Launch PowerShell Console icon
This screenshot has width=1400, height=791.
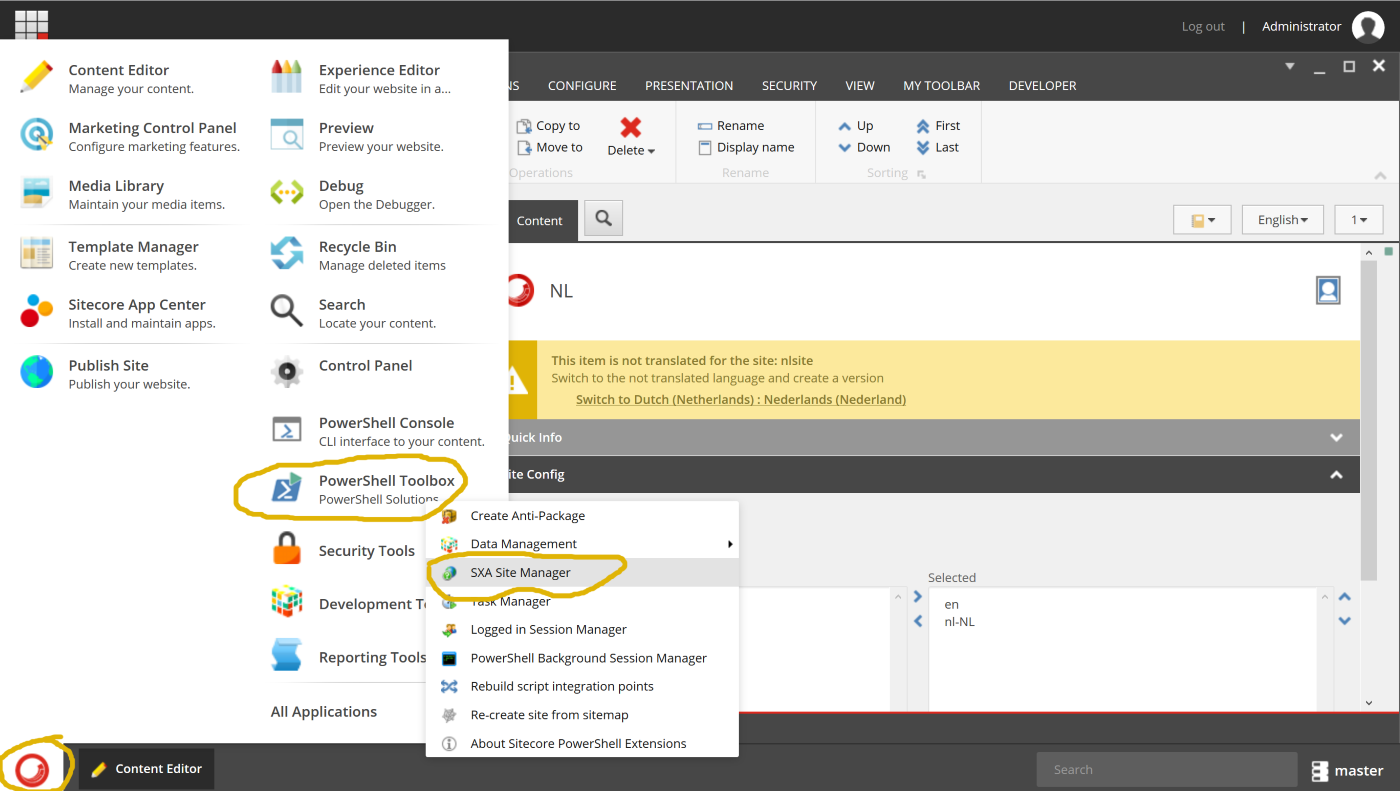point(287,430)
